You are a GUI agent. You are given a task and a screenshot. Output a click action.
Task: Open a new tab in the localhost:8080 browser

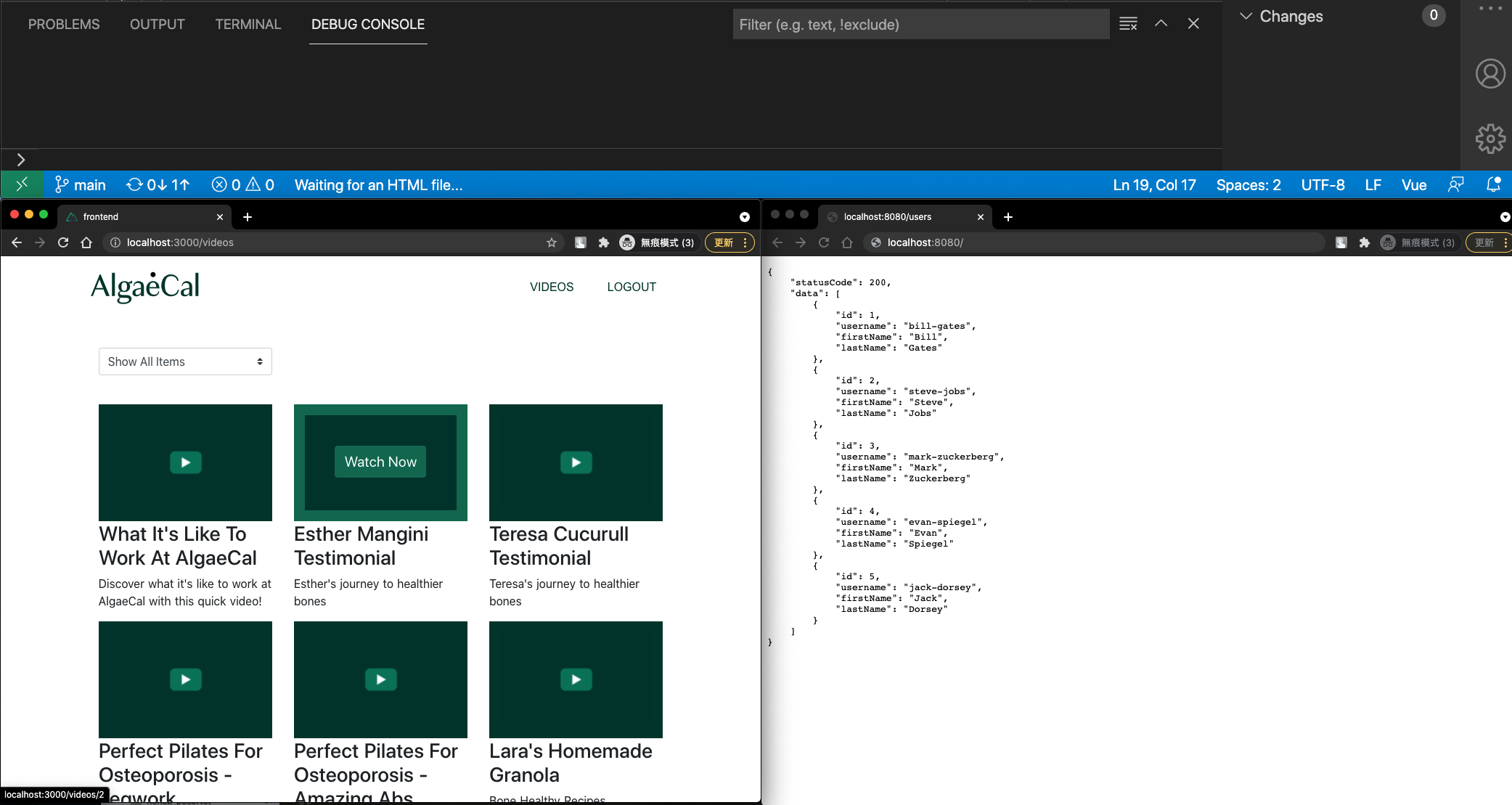click(x=1008, y=216)
